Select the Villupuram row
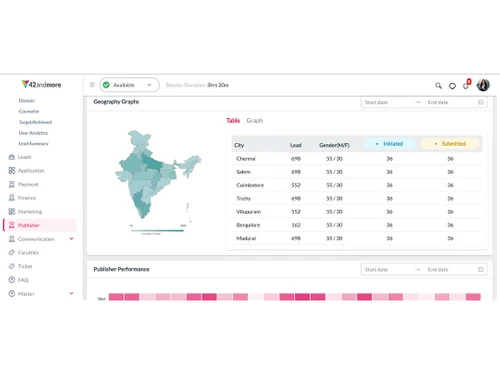Screen dimensions: 500x375 coord(357,212)
